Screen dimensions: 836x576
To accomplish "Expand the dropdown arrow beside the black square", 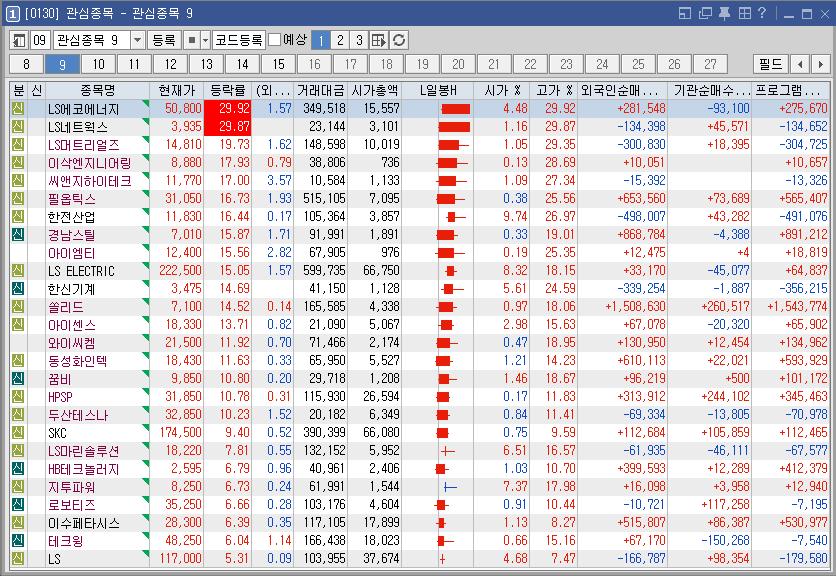I will tap(205, 40).
